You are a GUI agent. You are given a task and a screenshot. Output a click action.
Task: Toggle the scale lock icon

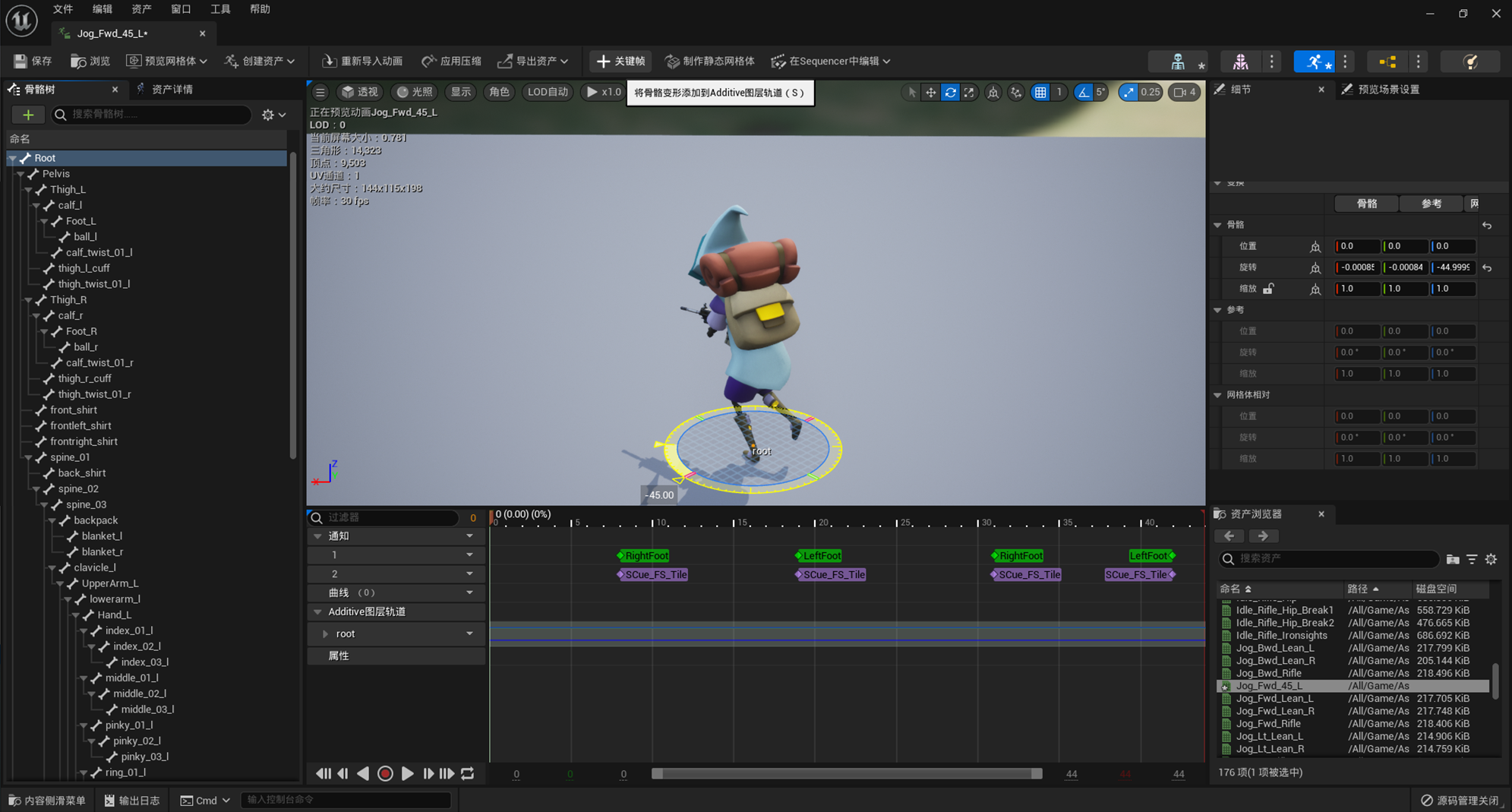[x=1268, y=289]
